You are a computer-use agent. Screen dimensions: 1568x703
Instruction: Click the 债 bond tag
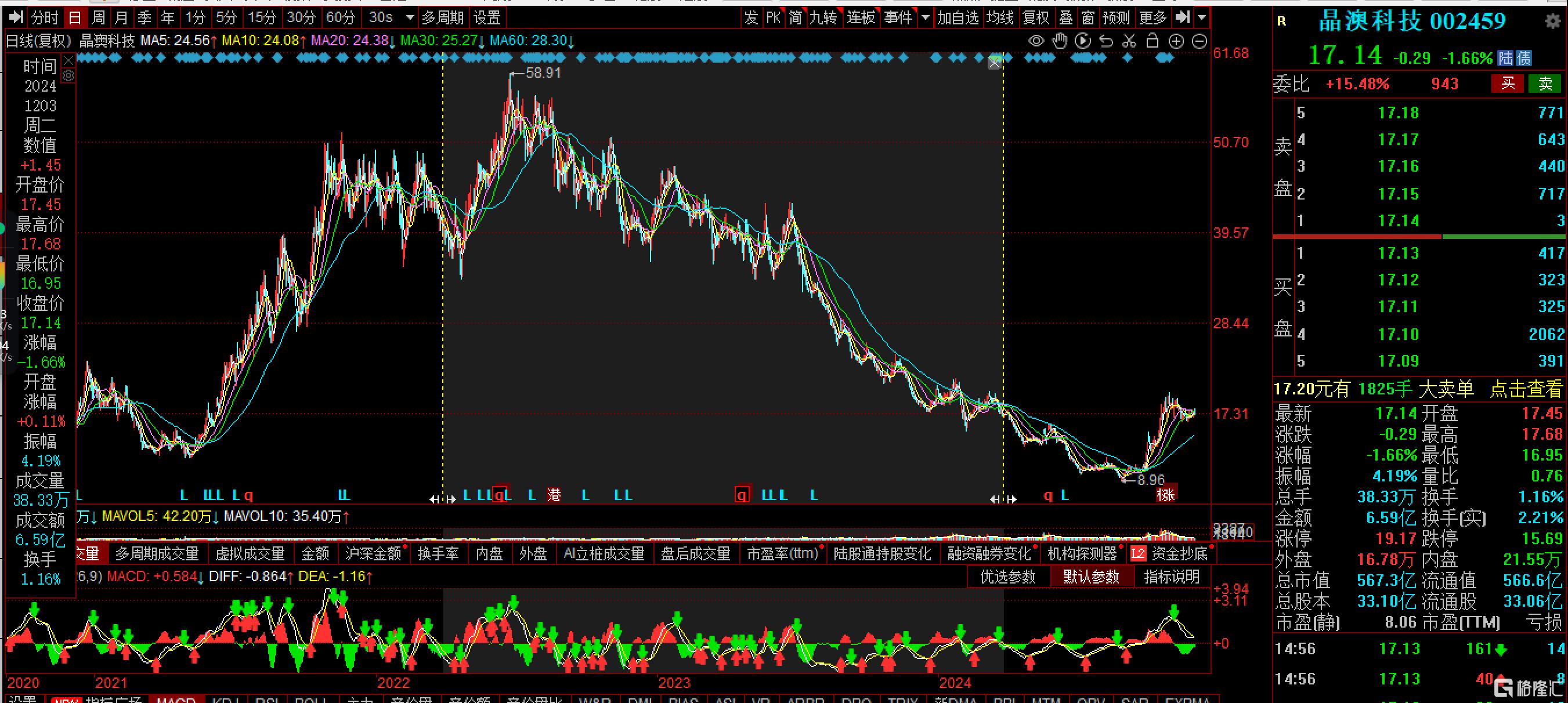coord(1523,59)
